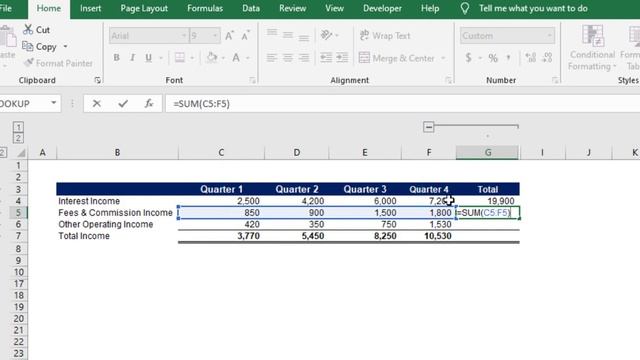
Task: Click the Bottom Align icon
Action: point(303,37)
